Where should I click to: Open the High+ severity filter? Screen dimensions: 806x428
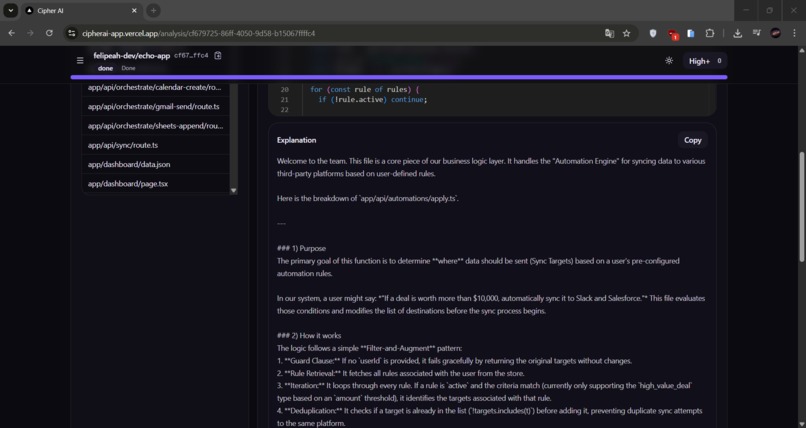click(705, 61)
